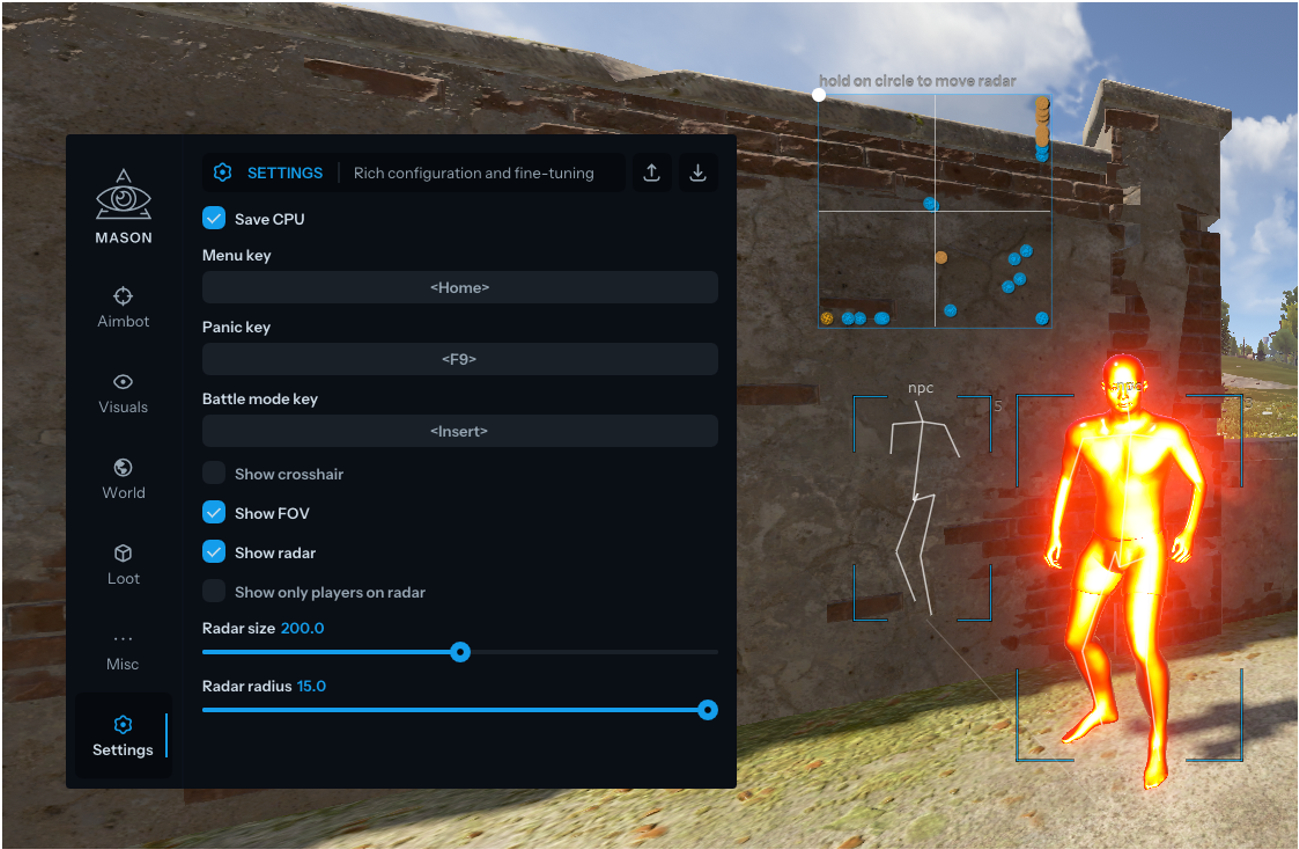
Task: Click the Battle mode key binding field
Action: (x=459, y=431)
